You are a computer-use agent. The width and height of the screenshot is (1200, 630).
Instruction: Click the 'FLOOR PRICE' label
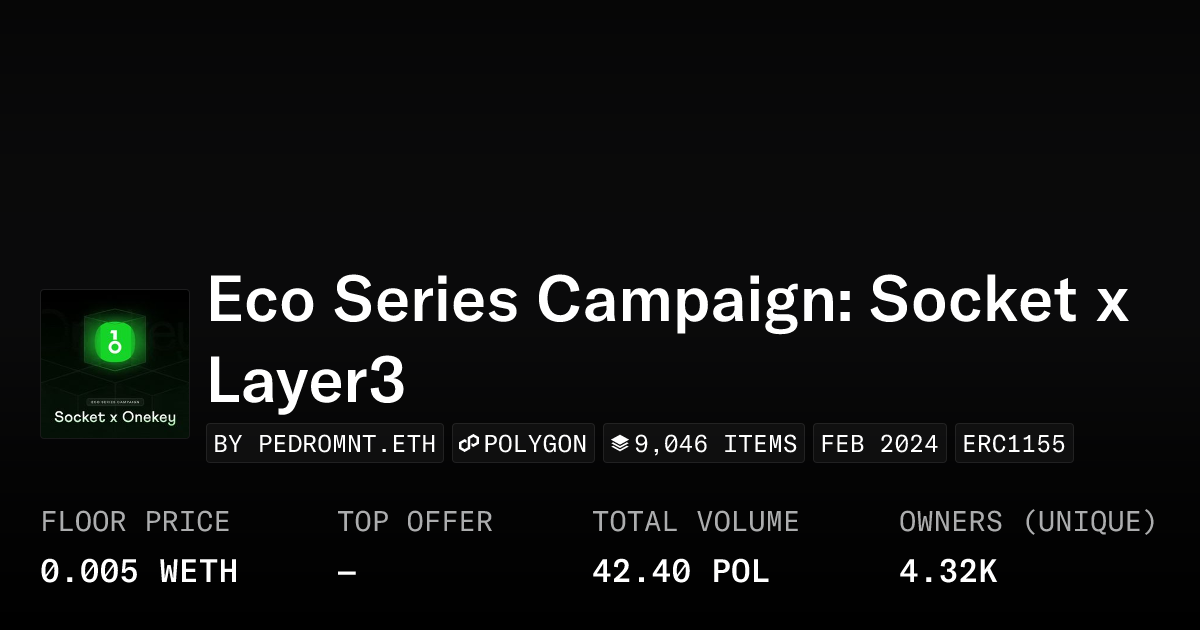click(x=135, y=521)
